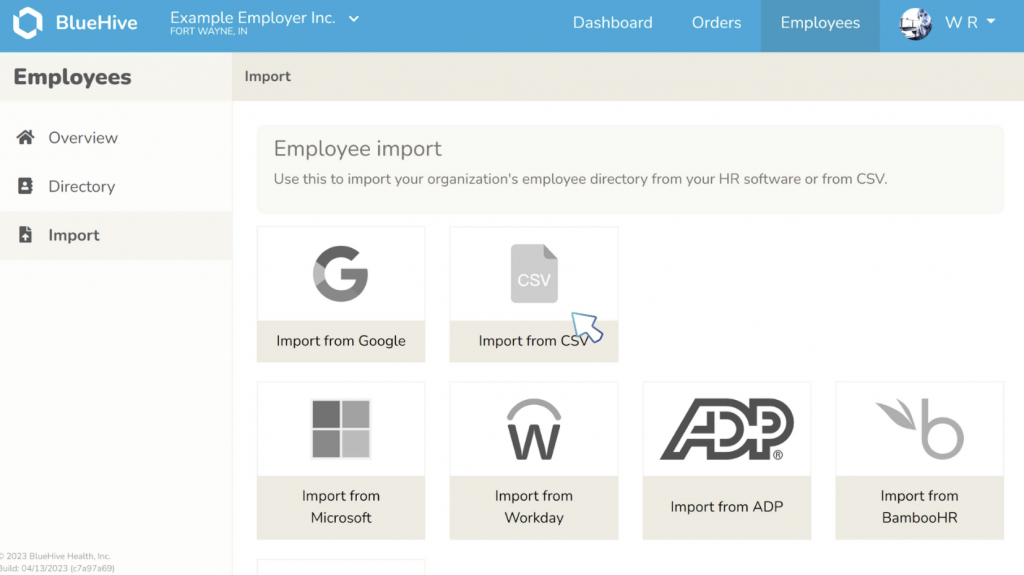This screenshot has width=1024, height=575.
Task: Click the Google G logo
Action: [340, 273]
